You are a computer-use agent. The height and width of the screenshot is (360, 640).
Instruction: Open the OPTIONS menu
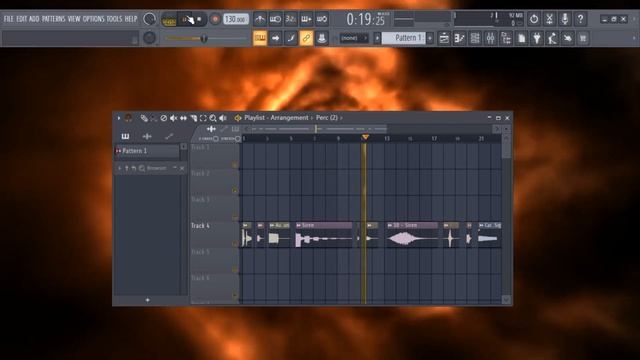tap(94, 19)
